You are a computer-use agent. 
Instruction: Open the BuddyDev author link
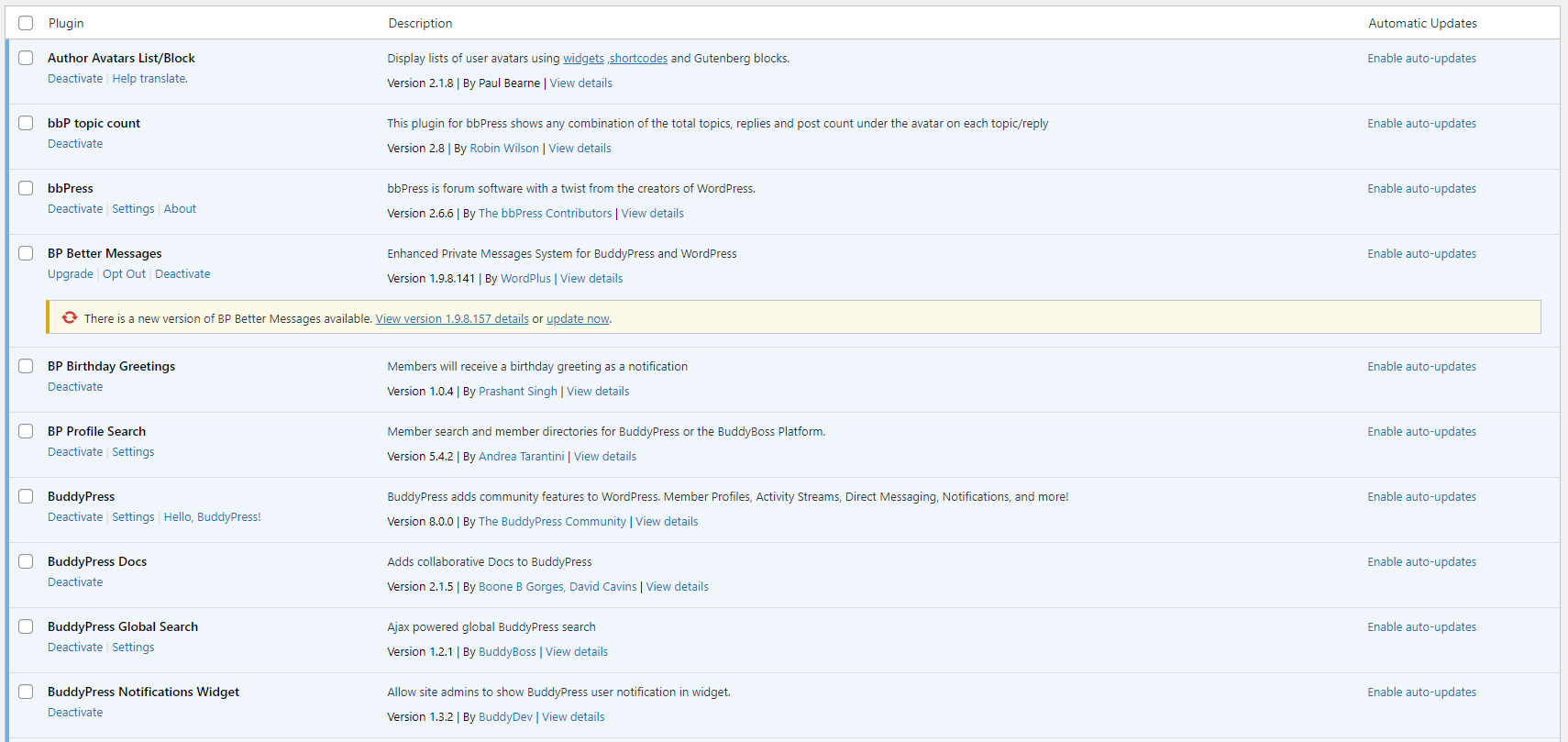[x=505, y=717]
